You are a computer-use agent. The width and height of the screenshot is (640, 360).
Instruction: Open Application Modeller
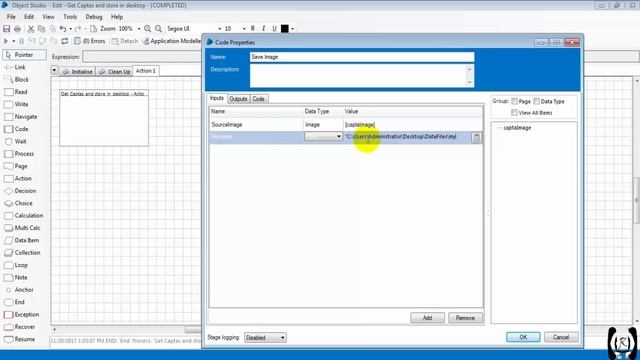pyautogui.click(x=173, y=41)
